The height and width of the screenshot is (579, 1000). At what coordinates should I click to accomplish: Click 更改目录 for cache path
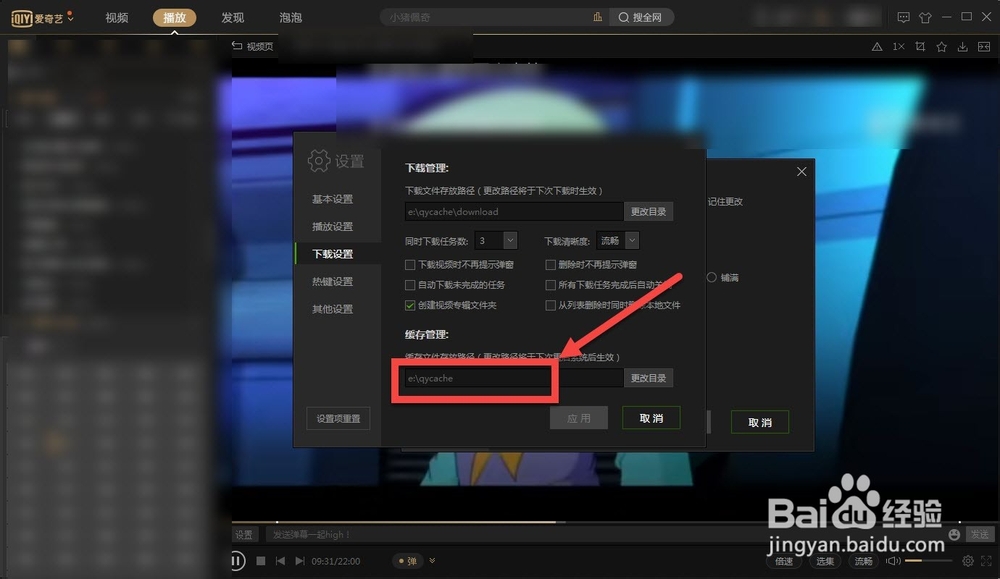coord(651,377)
